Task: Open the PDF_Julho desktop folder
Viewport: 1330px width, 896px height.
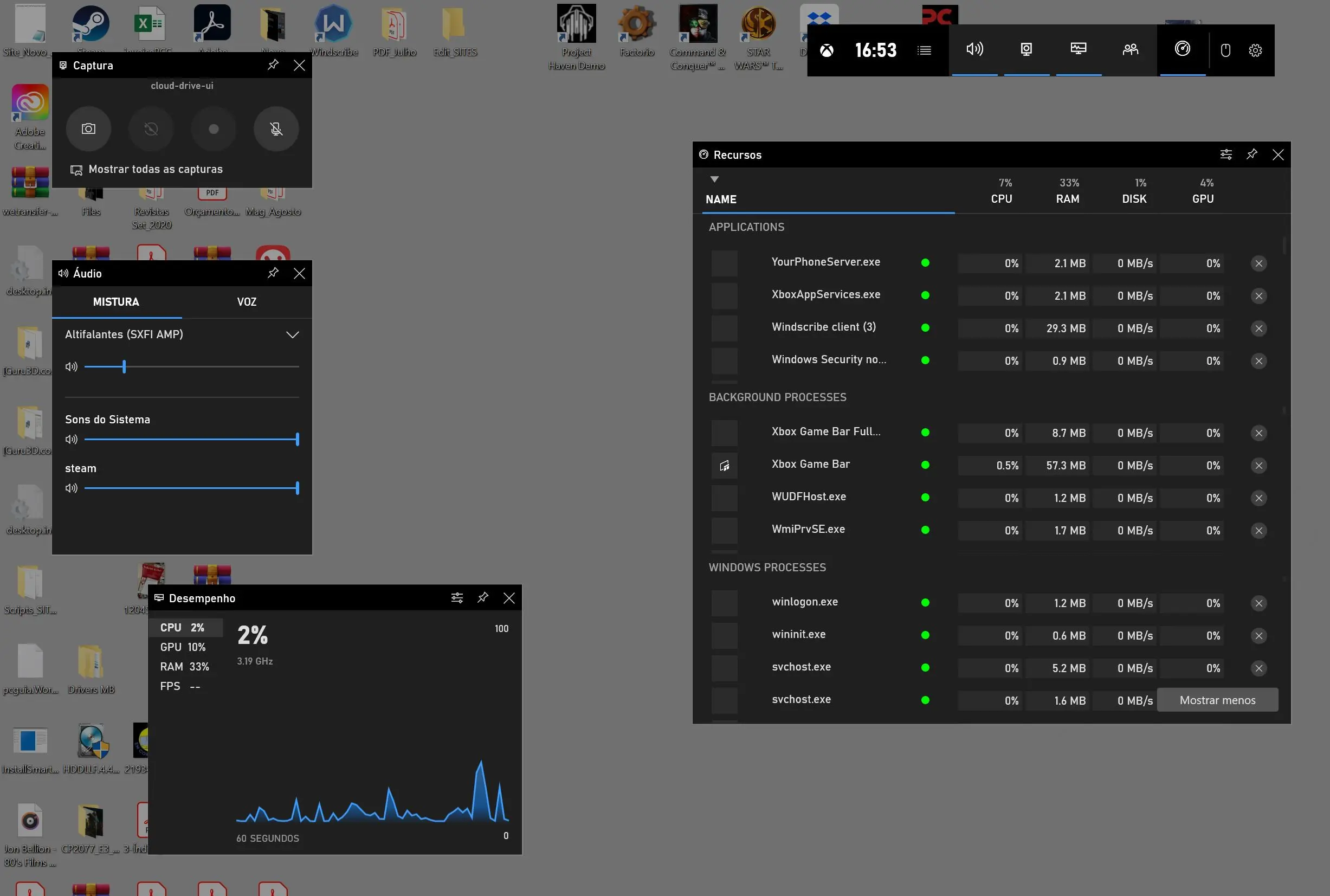Action: pos(394,31)
